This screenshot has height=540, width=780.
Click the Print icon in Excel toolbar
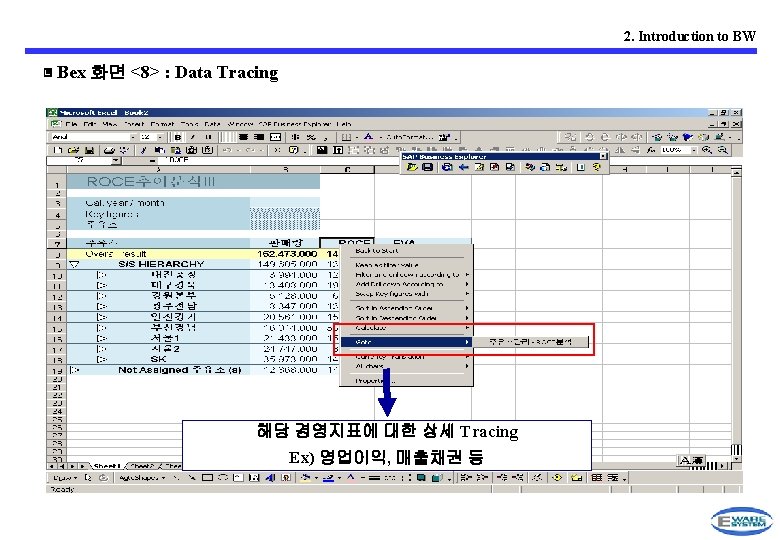[109, 150]
